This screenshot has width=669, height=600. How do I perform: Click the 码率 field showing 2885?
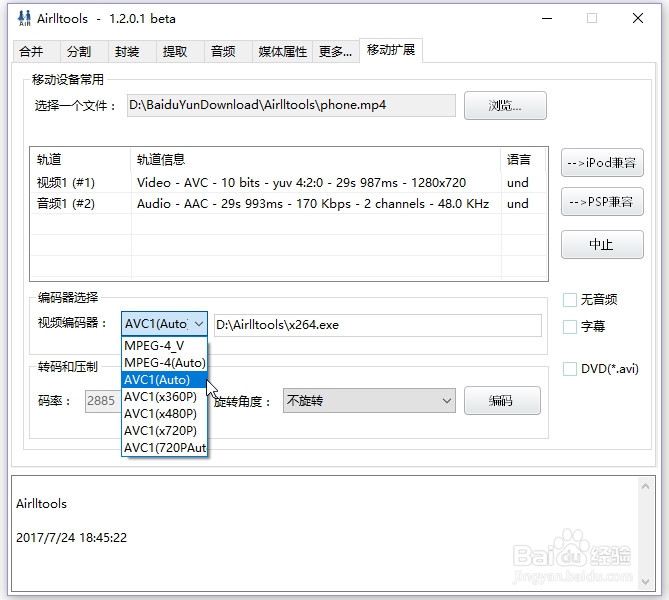point(103,401)
